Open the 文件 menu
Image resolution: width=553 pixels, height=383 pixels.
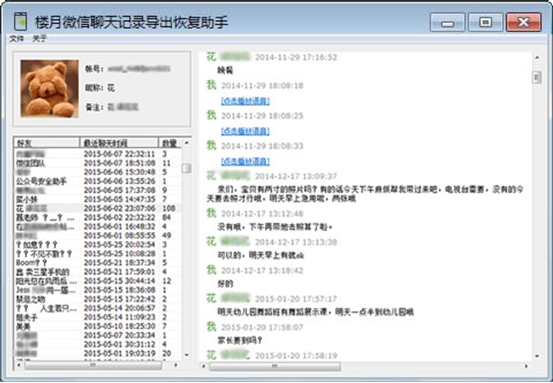point(16,38)
